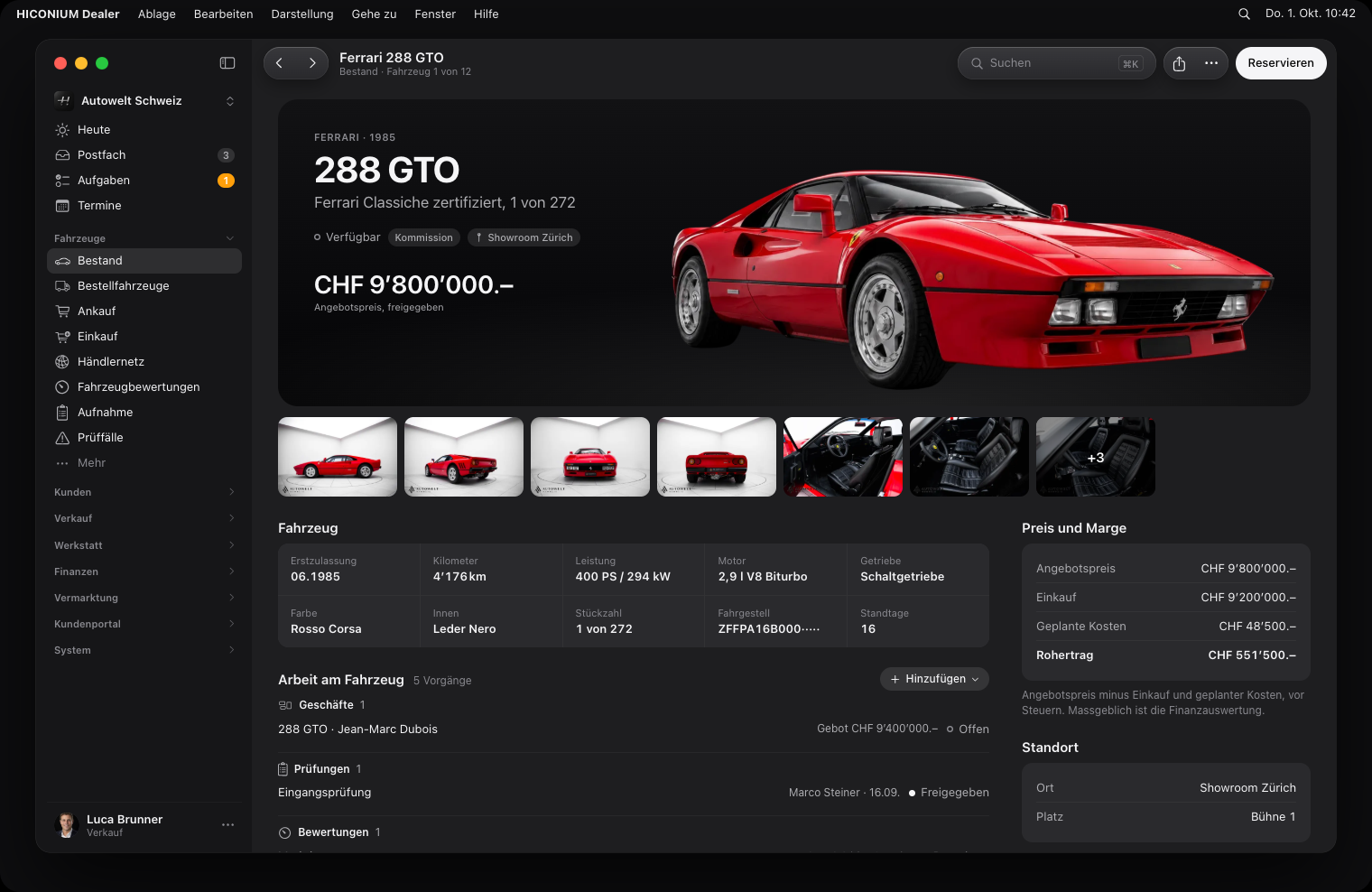The width and height of the screenshot is (1372, 892).
Task: Open Termine calendar in sidebar
Action: pyautogui.click(x=144, y=206)
